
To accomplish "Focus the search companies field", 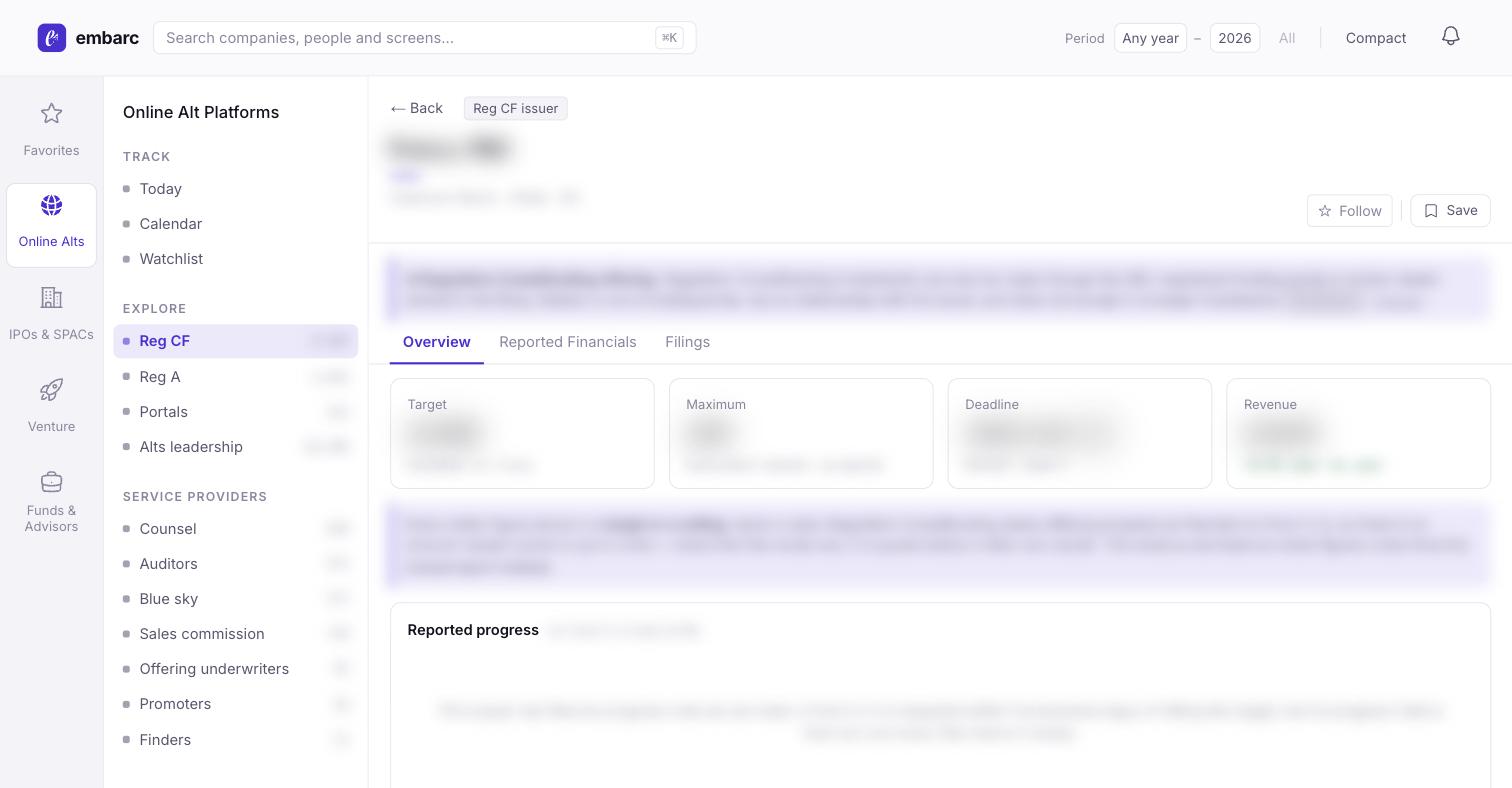I will (x=425, y=38).
